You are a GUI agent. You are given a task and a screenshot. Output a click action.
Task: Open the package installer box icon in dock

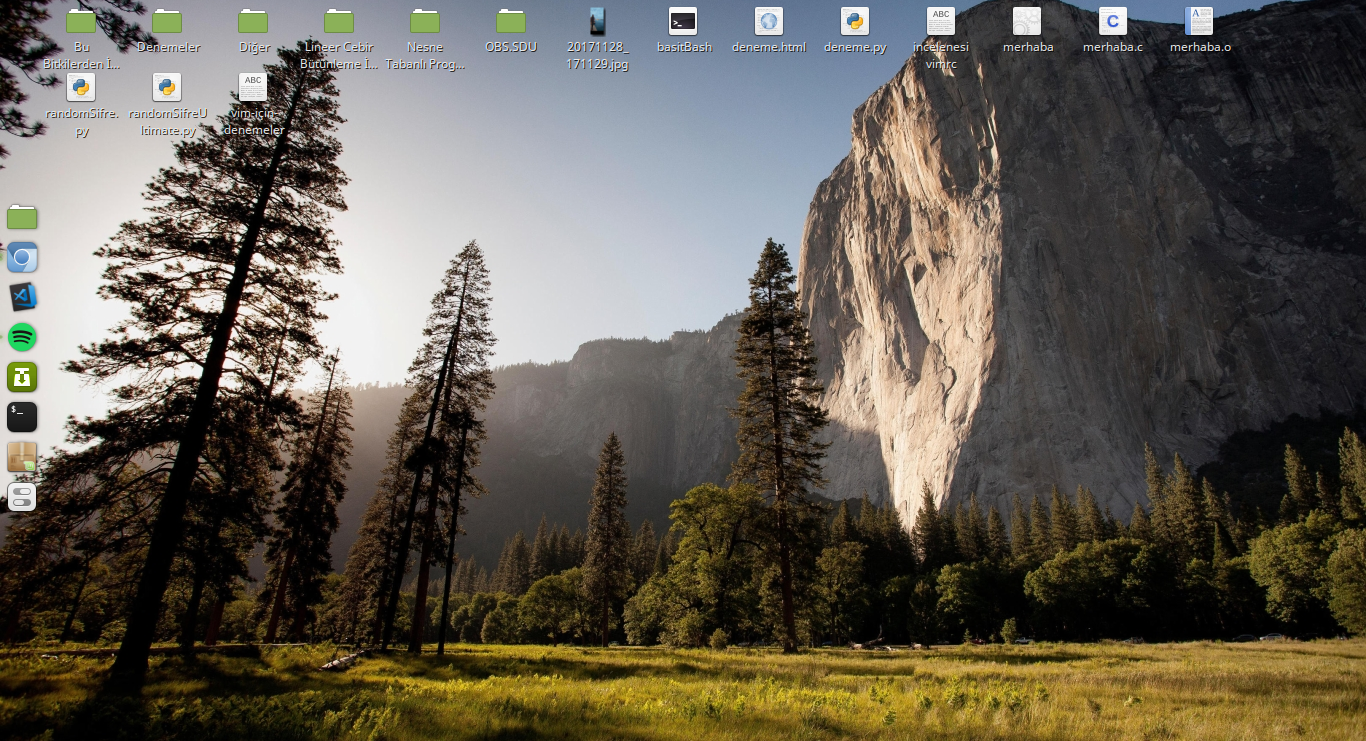click(x=22, y=457)
